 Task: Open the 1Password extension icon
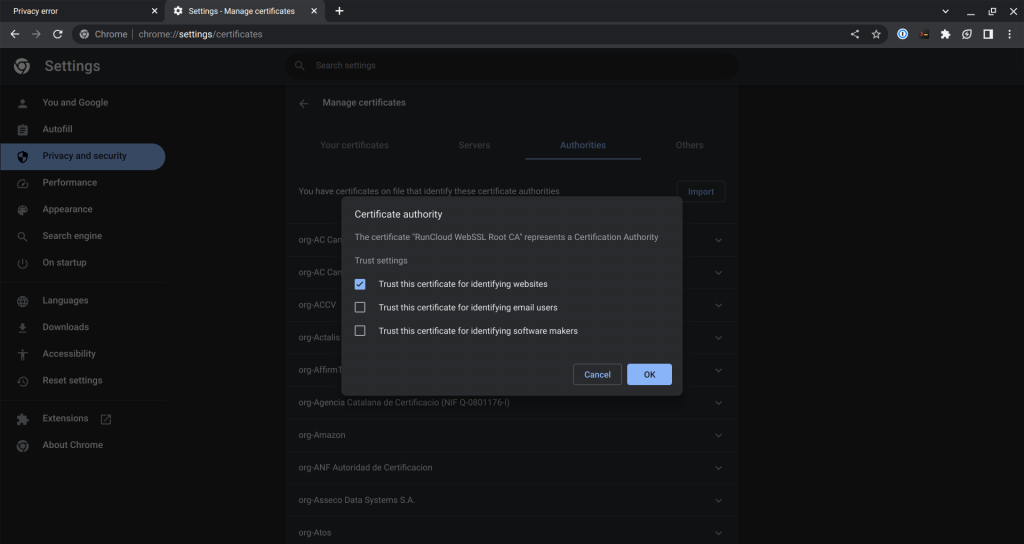click(903, 34)
